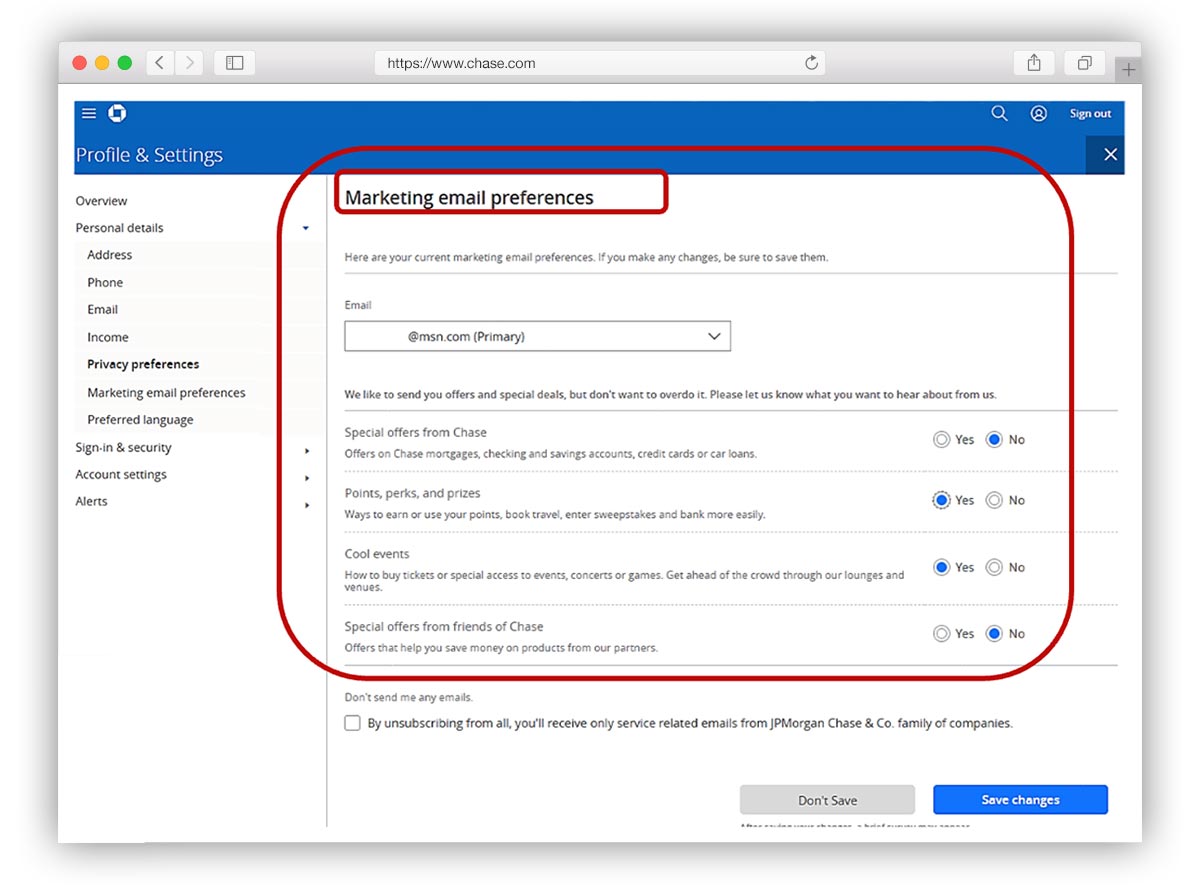
Task: Click the Account settings label
Action: [x=121, y=474]
